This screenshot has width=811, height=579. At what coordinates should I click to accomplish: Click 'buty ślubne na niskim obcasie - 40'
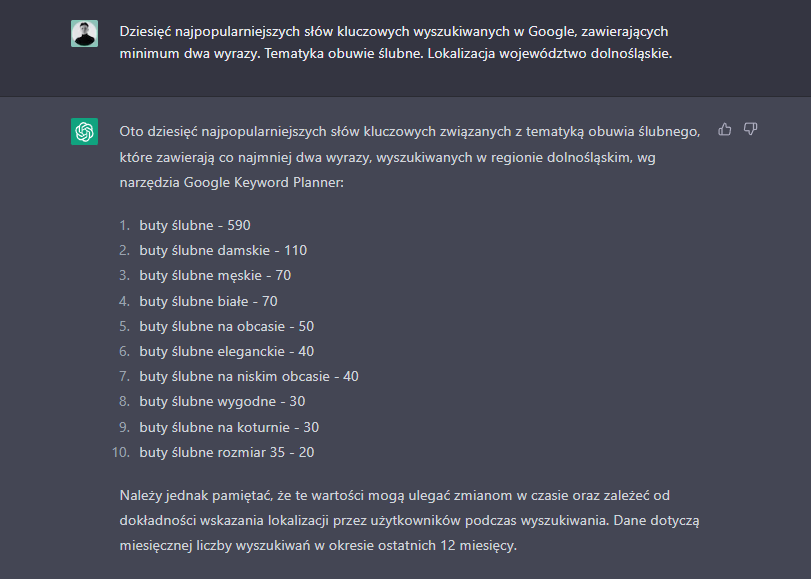pyautogui.click(x=249, y=376)
